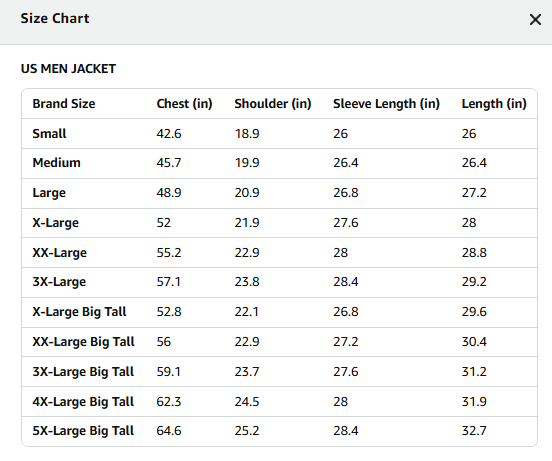Select the 3X-Large Big Tall row label
Screen dimensions: 552x461
(x=83, y=372)
